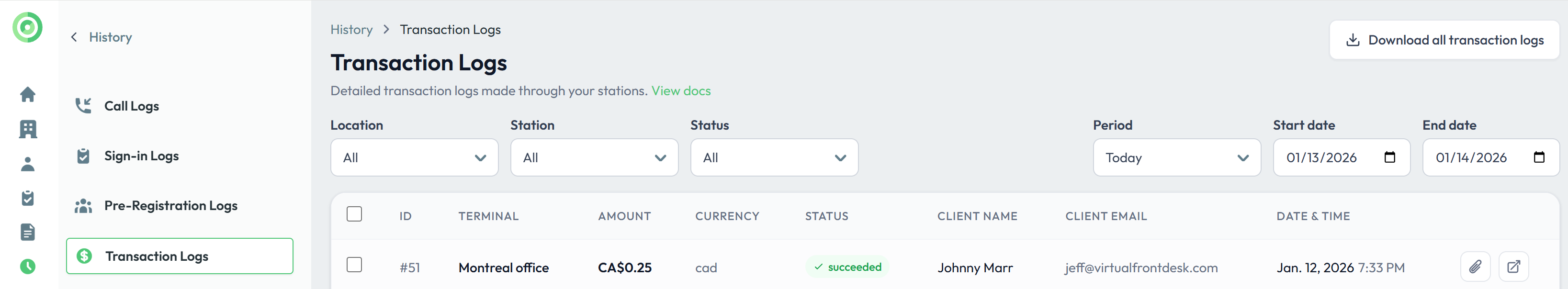1568x289 pixels.
Task: Select Sign-in Logs from the menu
Action: coord(141,156)
